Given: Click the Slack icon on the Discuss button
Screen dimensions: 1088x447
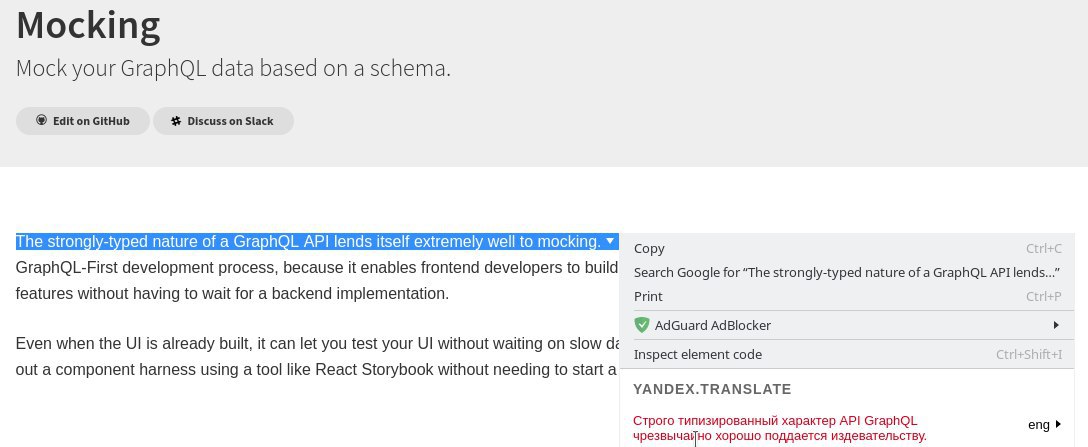Looking at the screenshot, I should click(176, 121).
